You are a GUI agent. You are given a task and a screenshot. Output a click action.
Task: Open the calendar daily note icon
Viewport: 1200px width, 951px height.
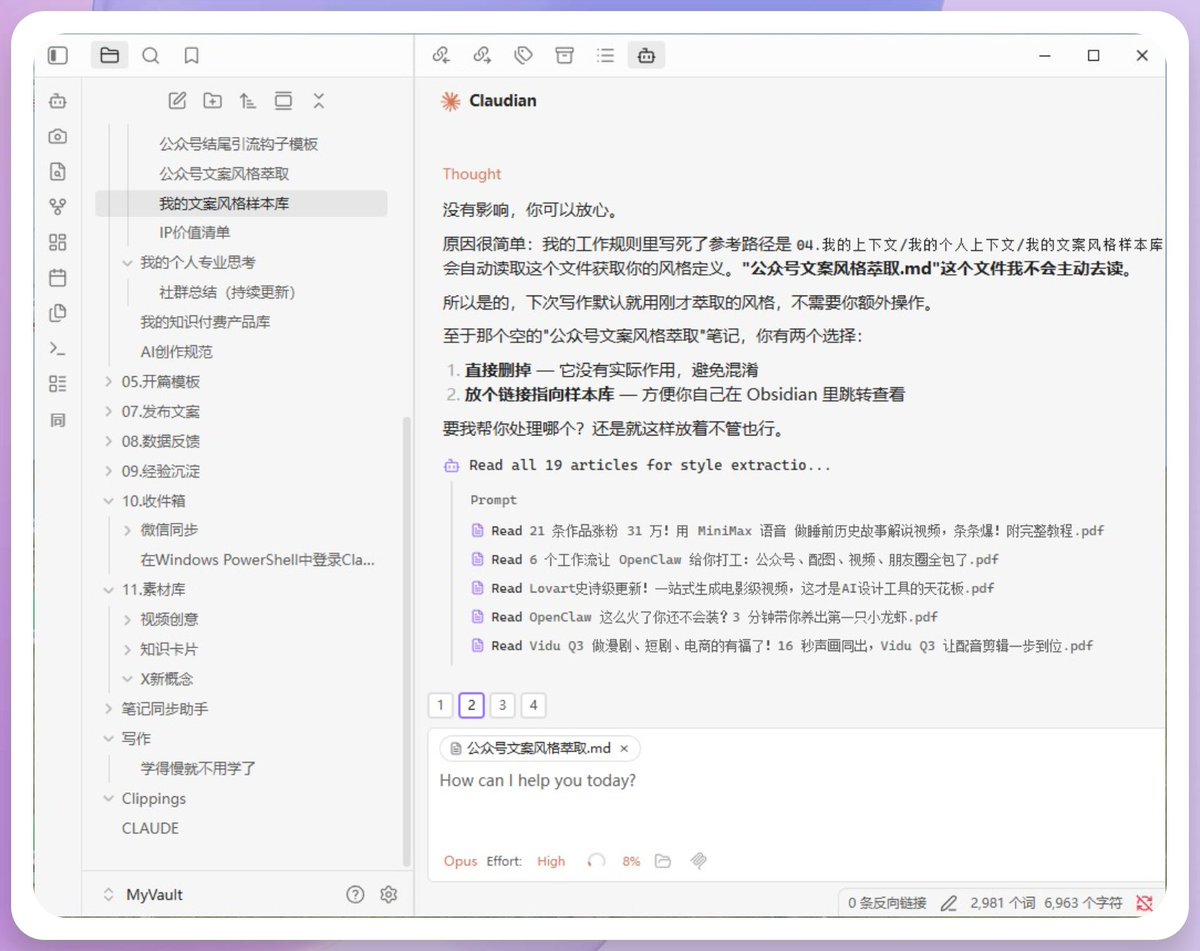click(58, 278)
